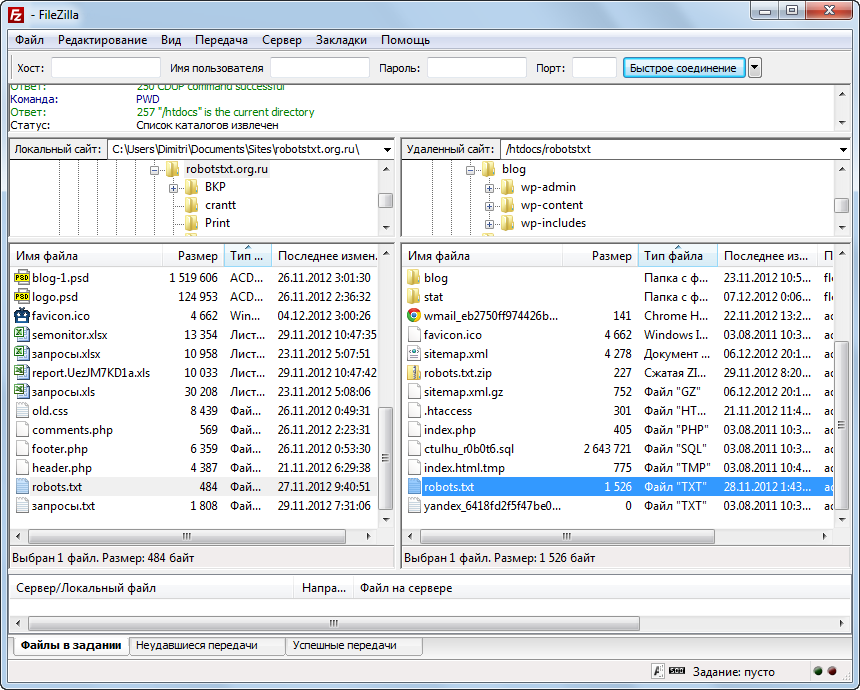Sort remote files by Тип файла column
This screenshot has height=690, width=860.
click(x=678, y=256)
